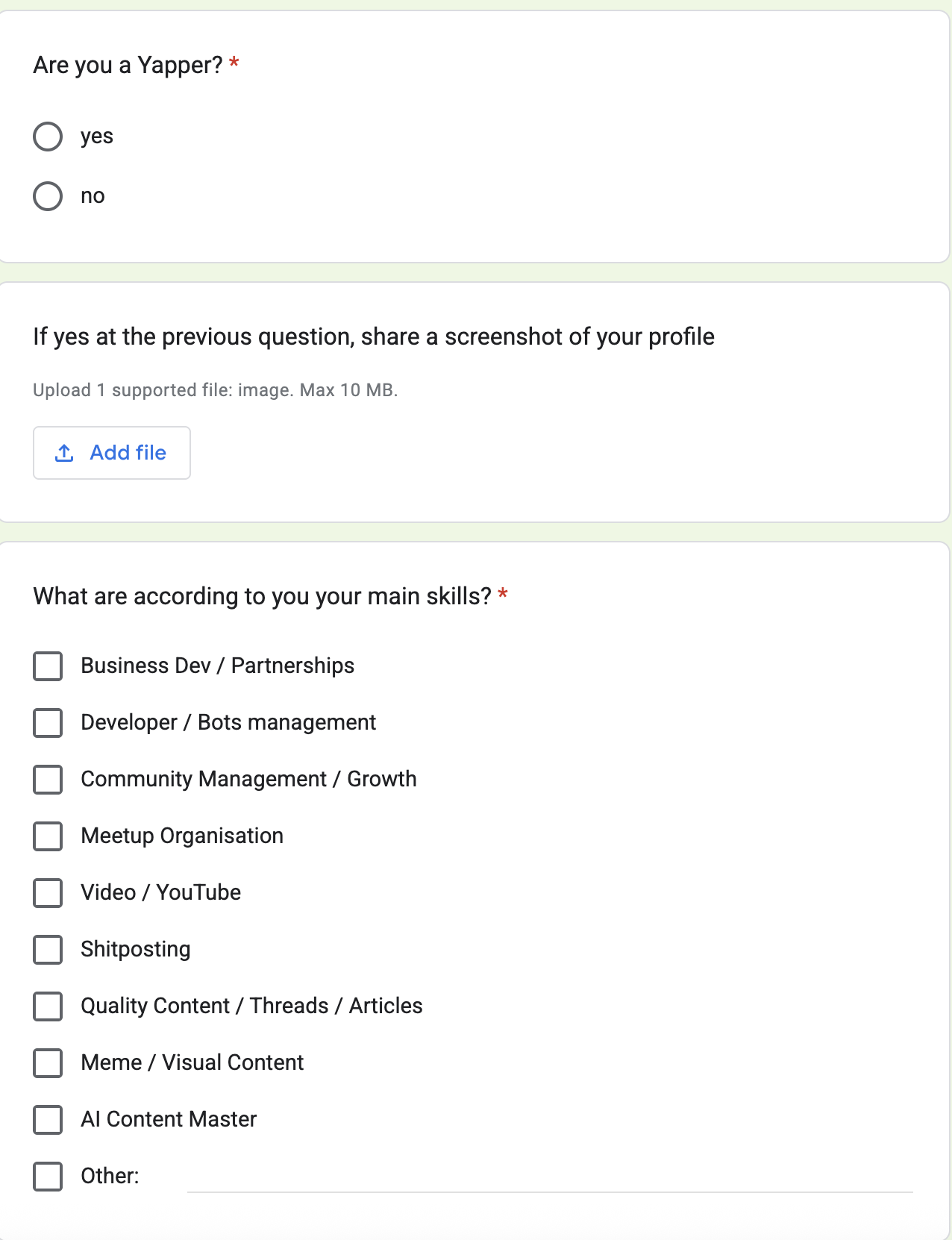Click the 'AI Content Master' label
Screen dimensions: 952x1240
click(x=169, y=1119)
